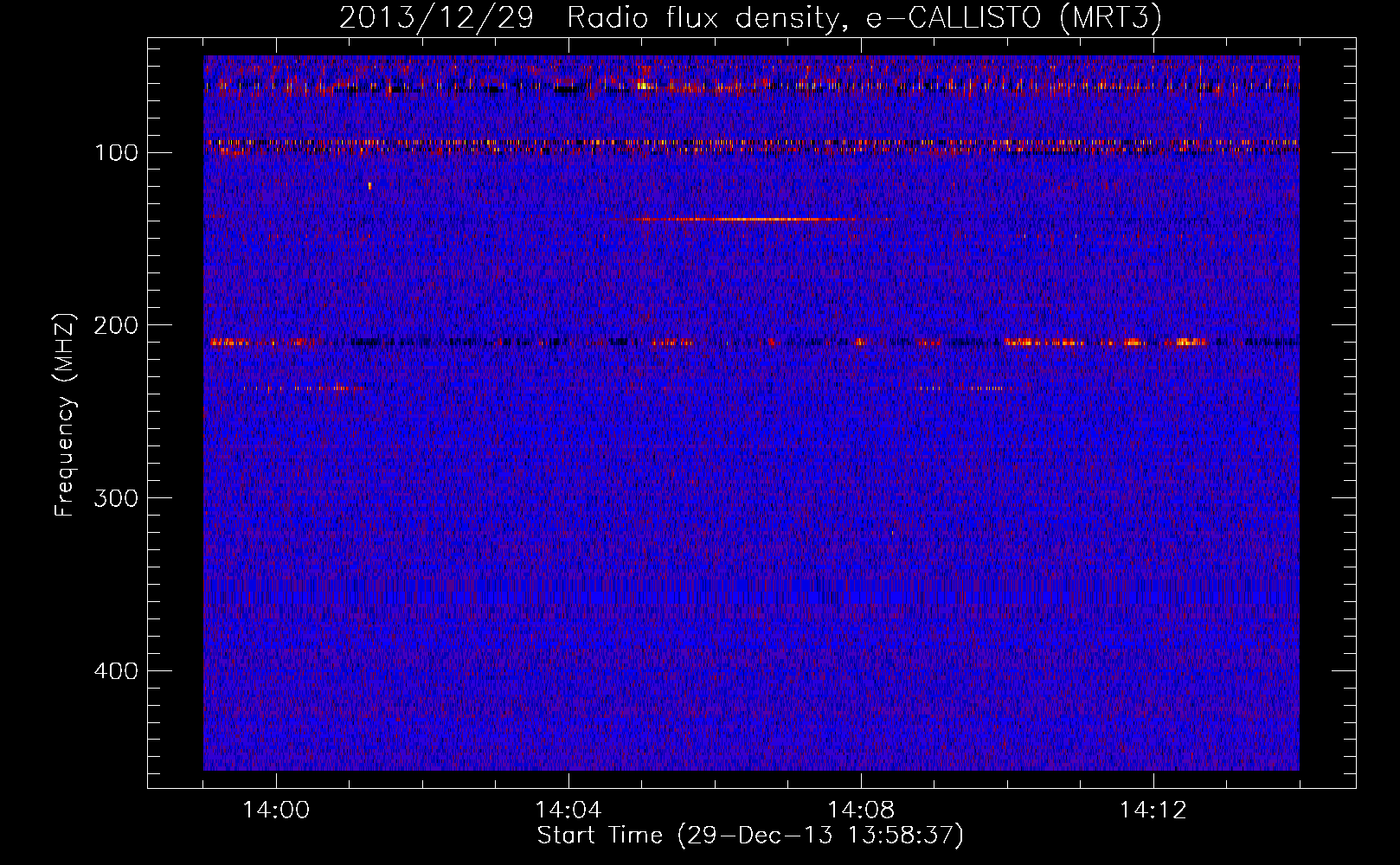Viewport: 1400px width, 865px height.
Task: Select the Frequency (MHZ) axis label
Action: coord(65,415)
